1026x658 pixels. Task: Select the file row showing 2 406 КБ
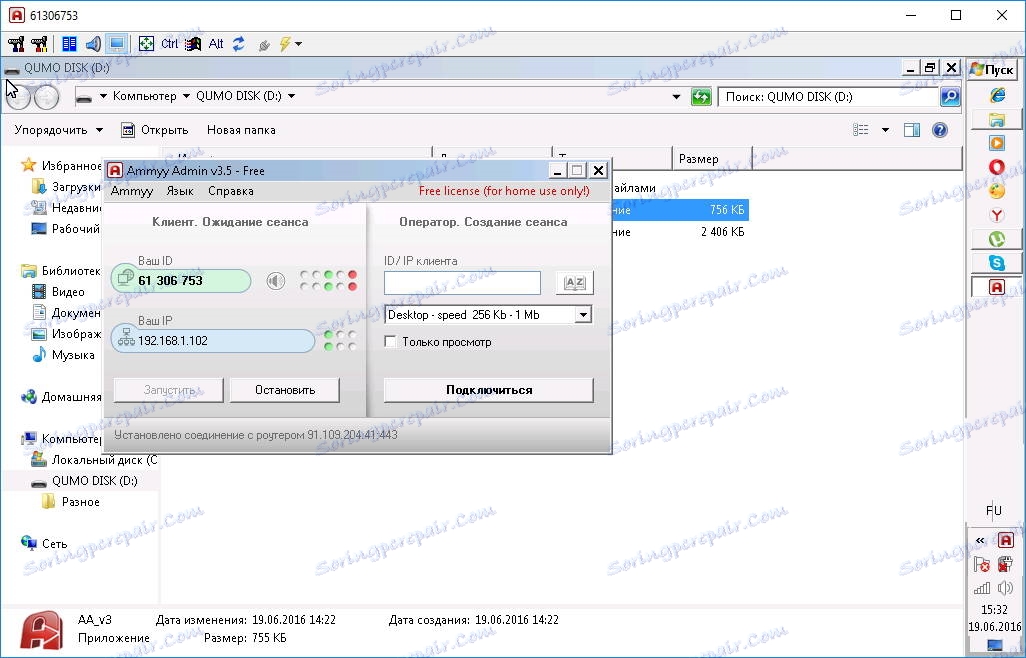point(681,232)
